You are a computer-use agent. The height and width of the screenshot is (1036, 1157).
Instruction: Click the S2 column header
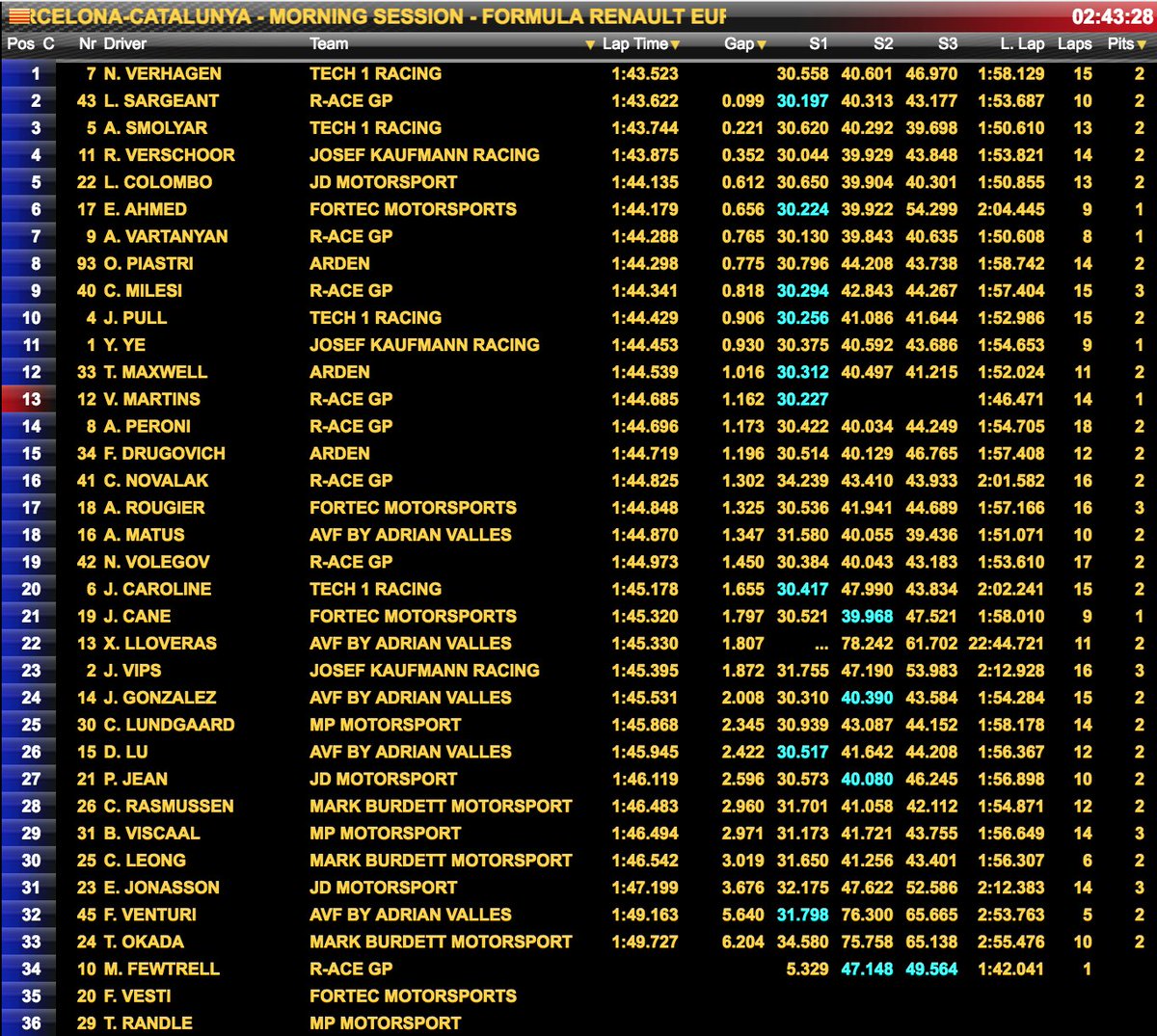coord(883,43)
